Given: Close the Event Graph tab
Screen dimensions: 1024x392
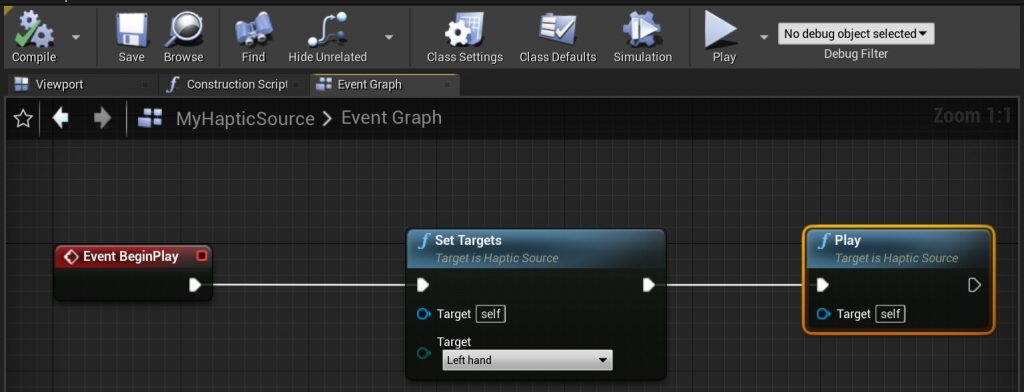Looking at the screenshot, I should [x=447, y=85].
